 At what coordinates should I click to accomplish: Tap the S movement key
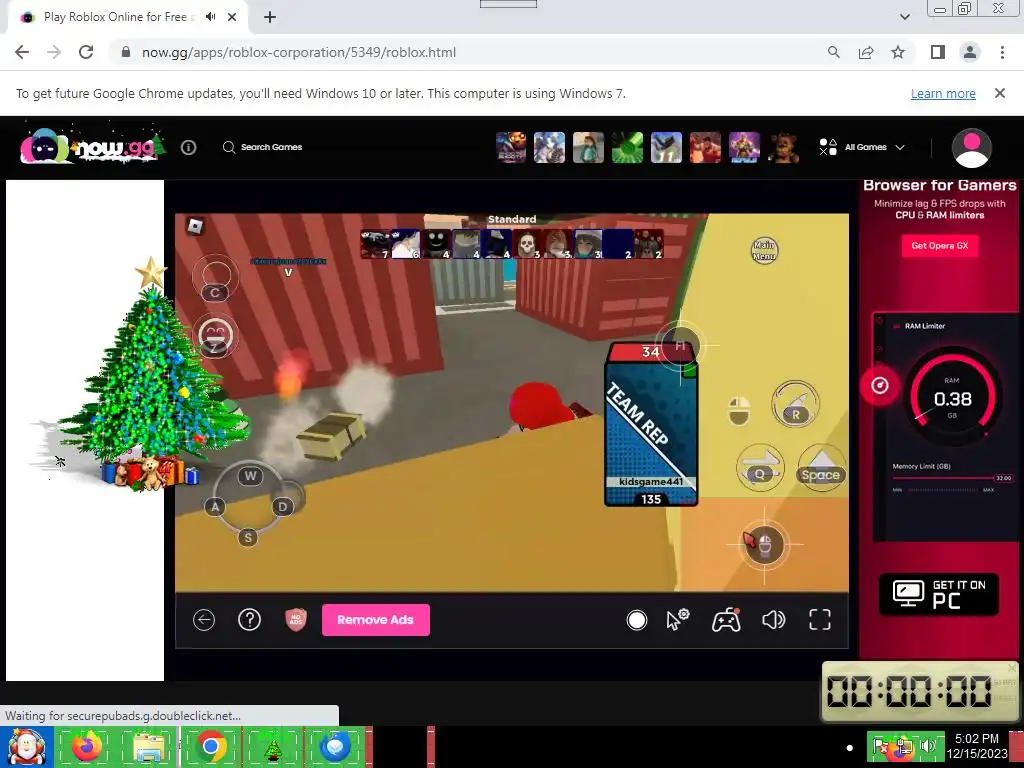pyautogui.click(x=248, y=537)
